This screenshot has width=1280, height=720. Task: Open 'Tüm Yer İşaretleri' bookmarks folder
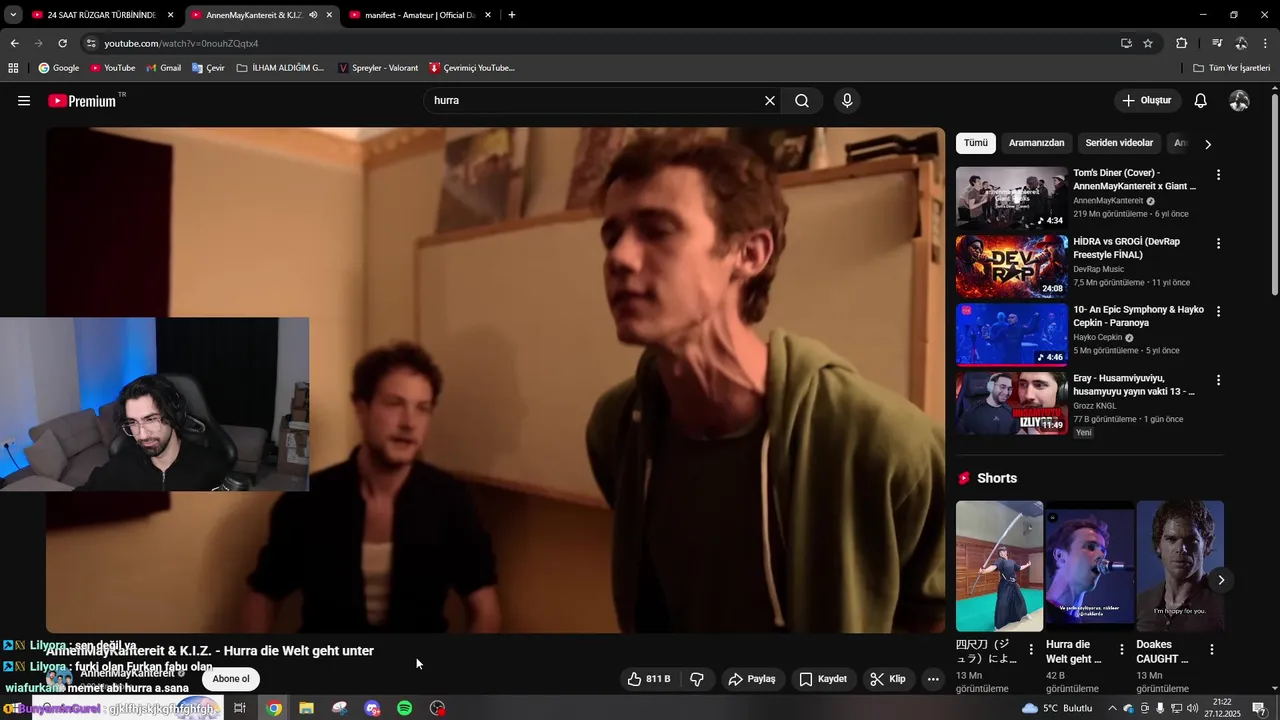pos(1231,68)
